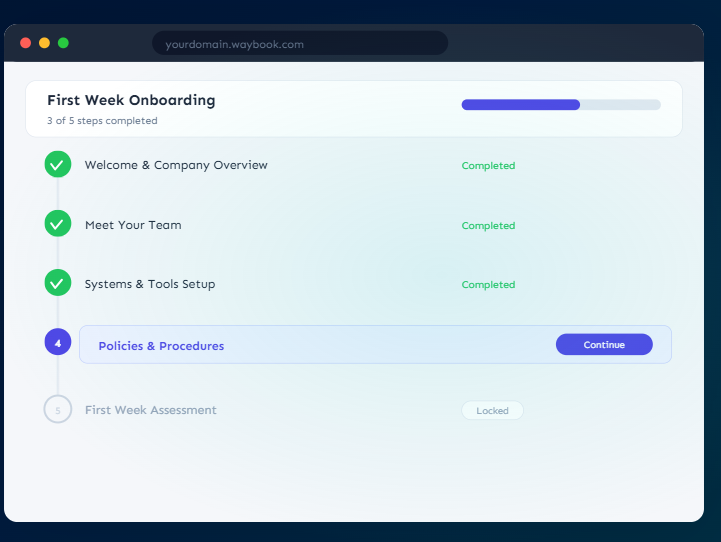Image resolution: width=721 pixels, height=542 pixels.
Task: Close the window with the red button
Action: pyautogui.click(x=26, y=43)
